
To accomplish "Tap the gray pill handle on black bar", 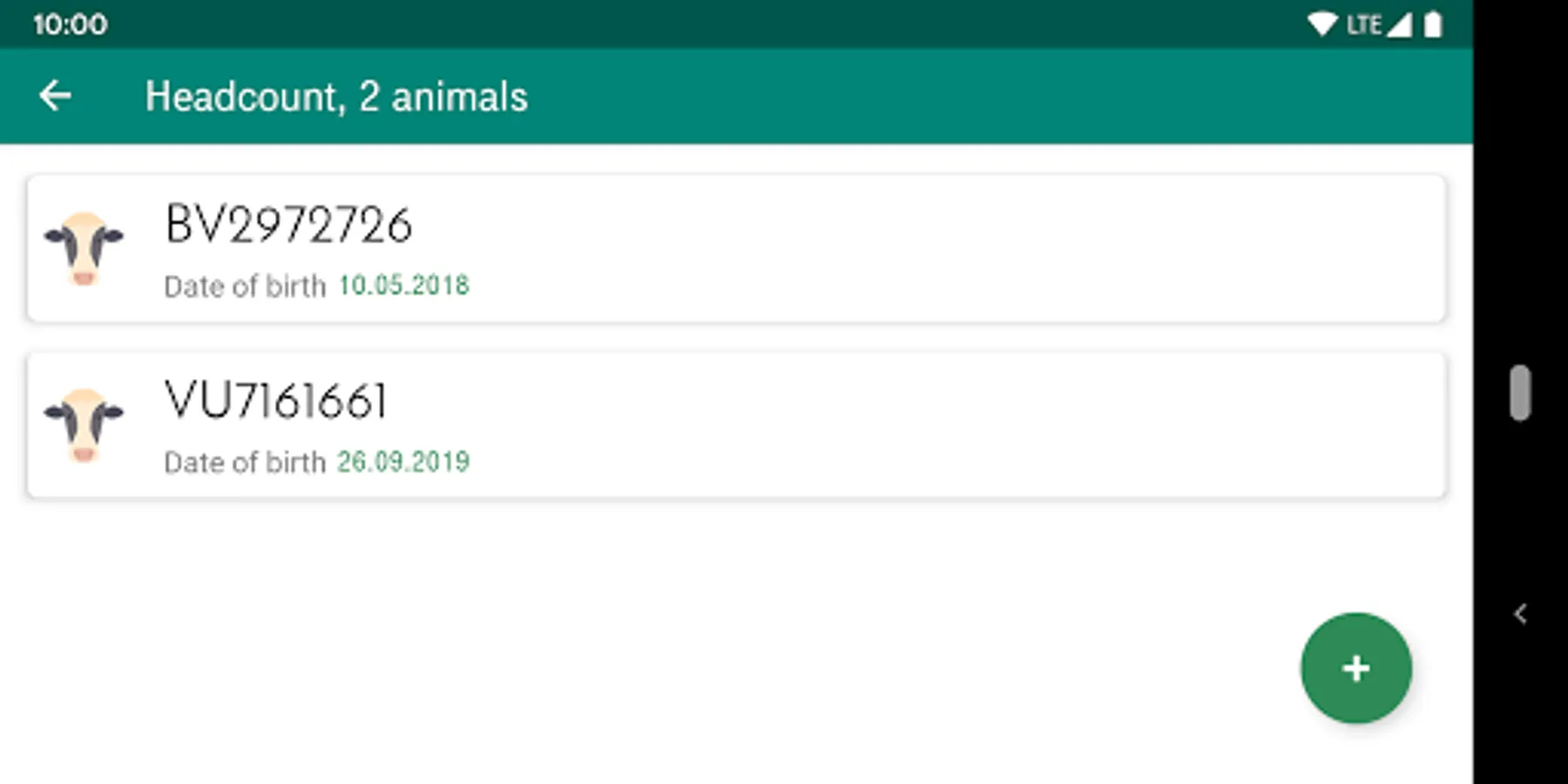I will click(1520, 393).
